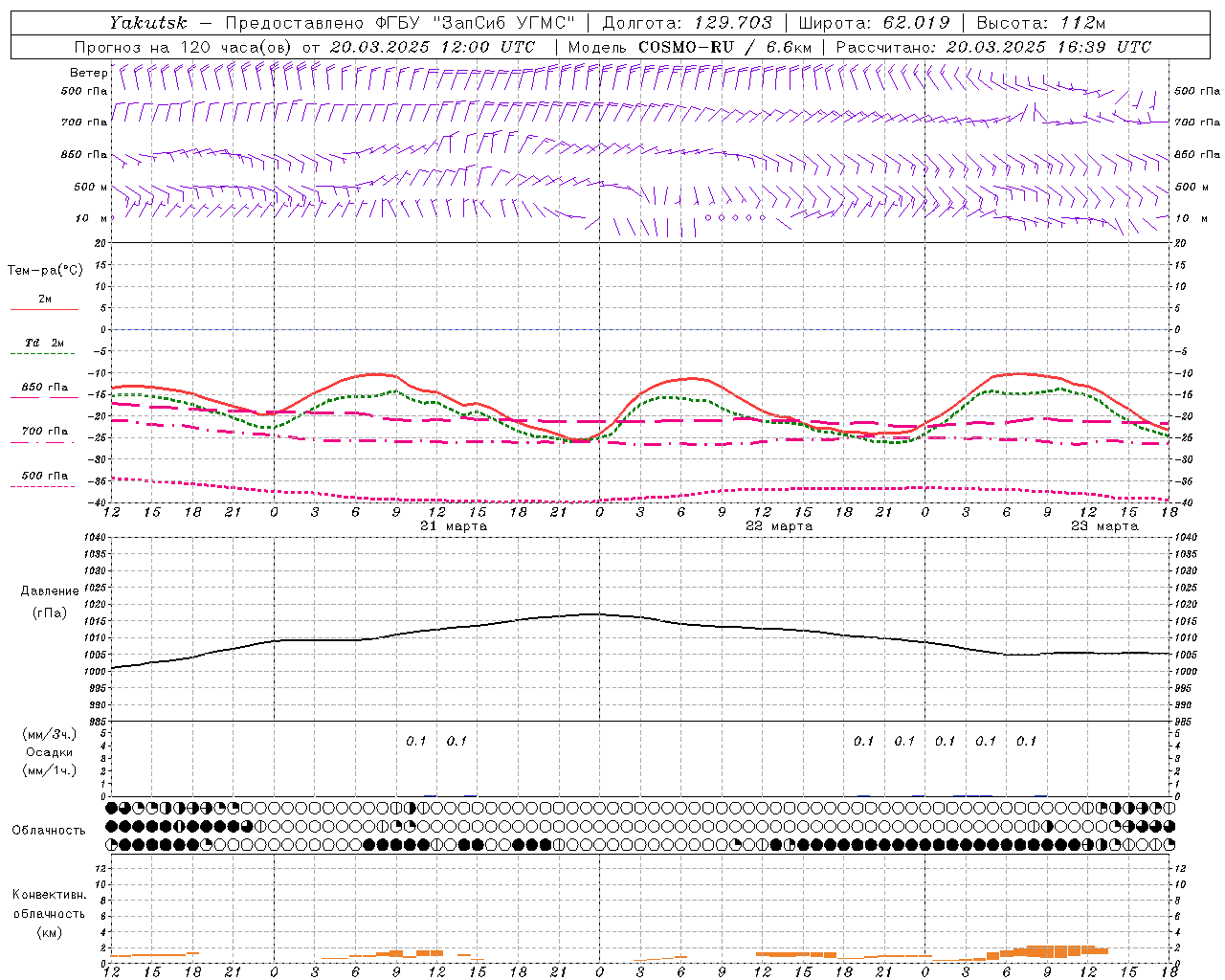Screen dimensions: 1225x980
Task: Click left '10 м' wind level label
Action: 92,218
